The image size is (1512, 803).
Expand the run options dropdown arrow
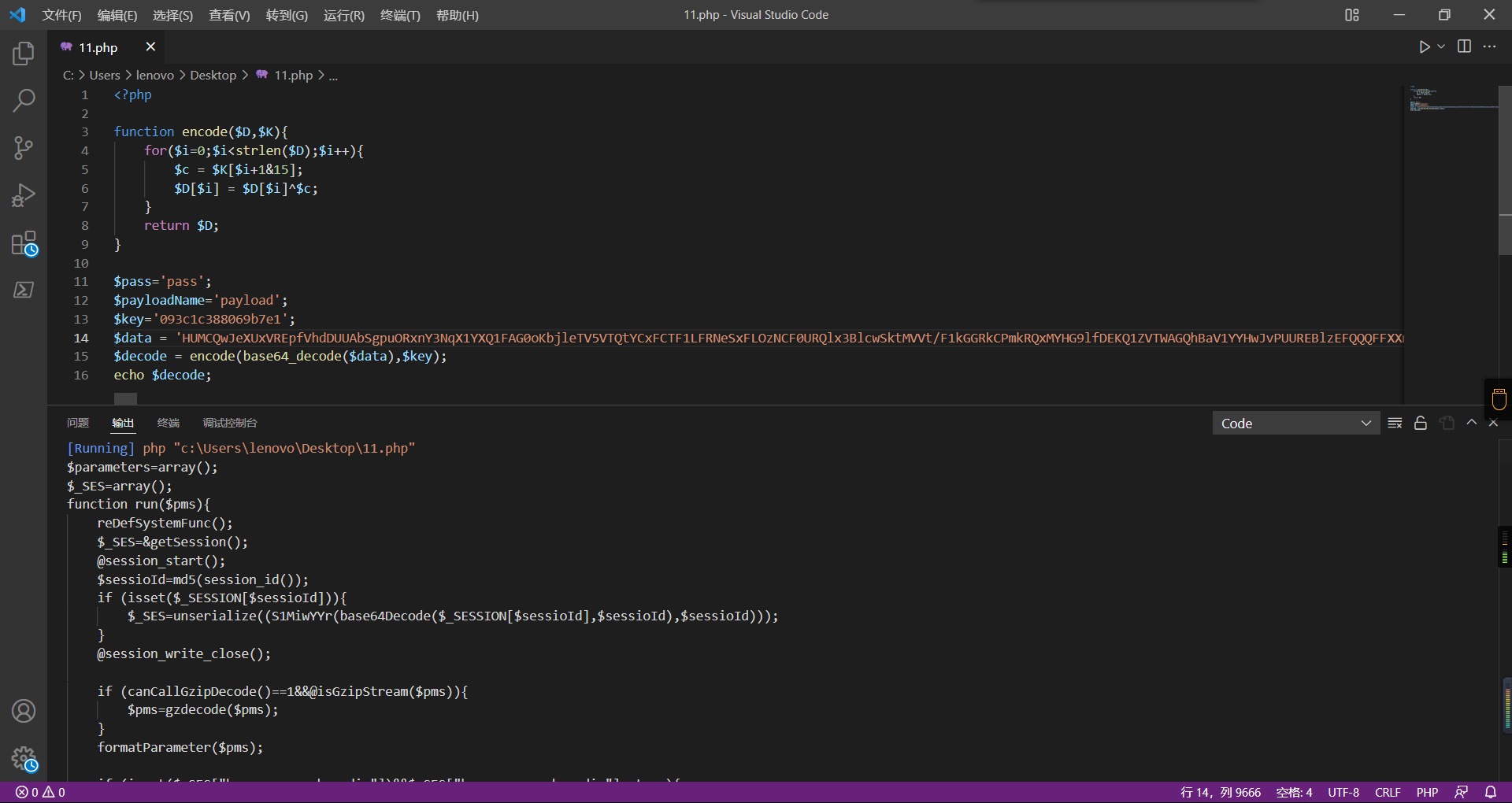[1441, 47]
